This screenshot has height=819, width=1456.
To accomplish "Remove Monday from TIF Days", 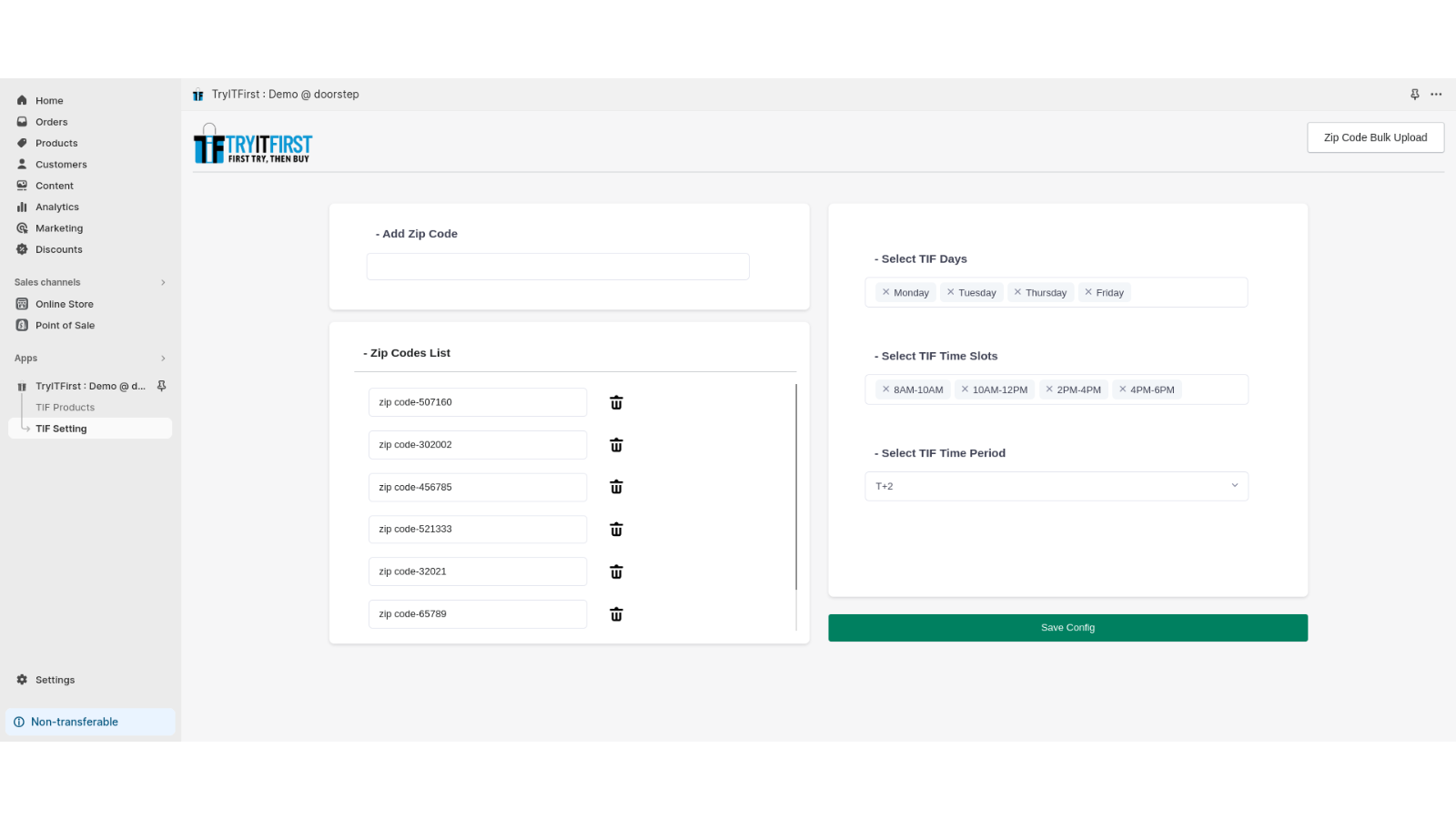I will [885, 292].
